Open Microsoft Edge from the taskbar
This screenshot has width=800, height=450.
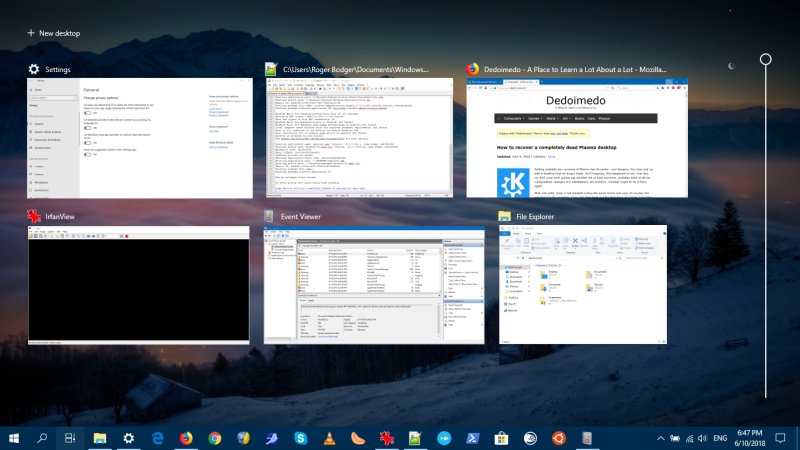157,438
